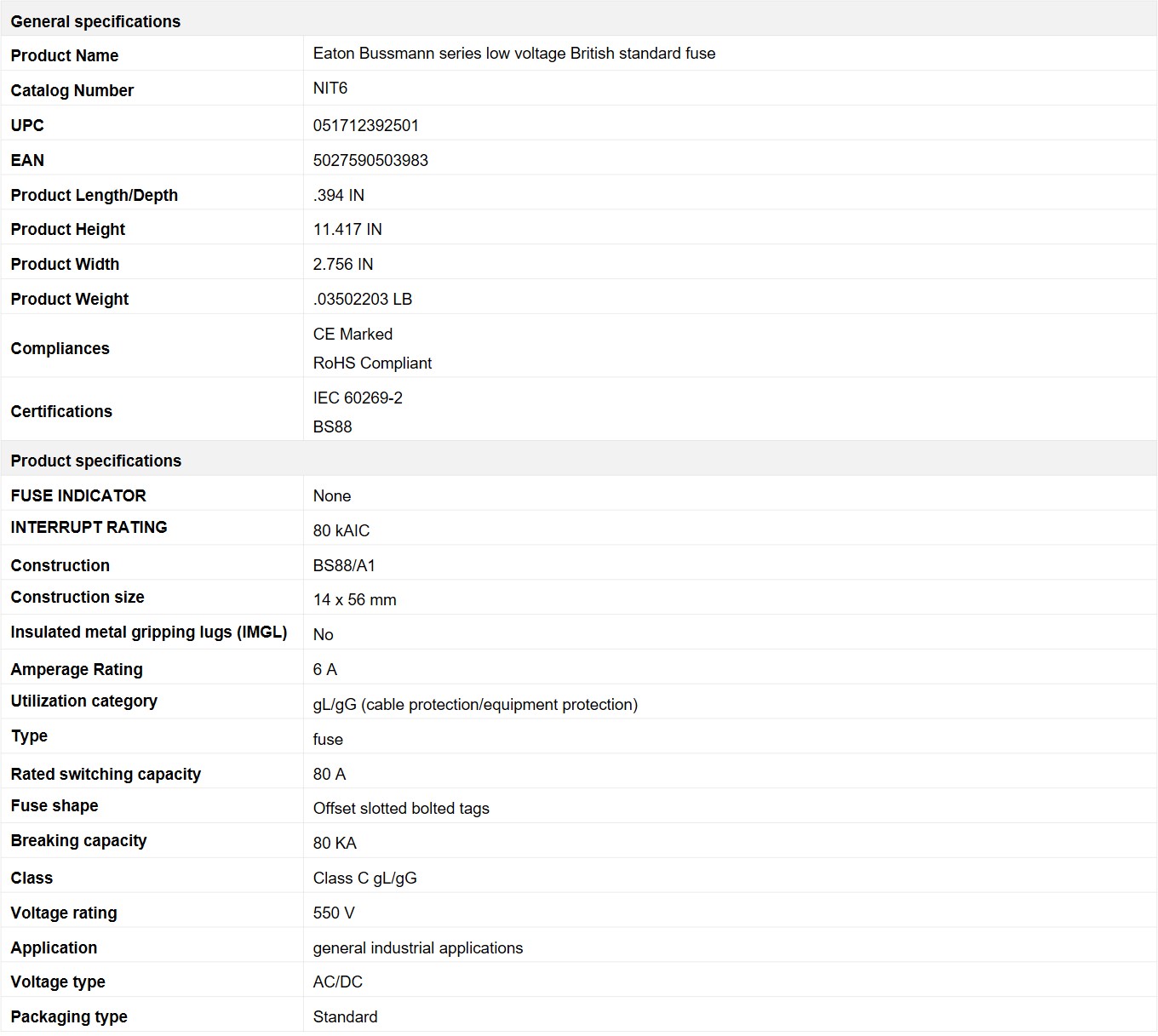
Task: Click the IEC 60269-2 certification
Action: tap(358, 398)
